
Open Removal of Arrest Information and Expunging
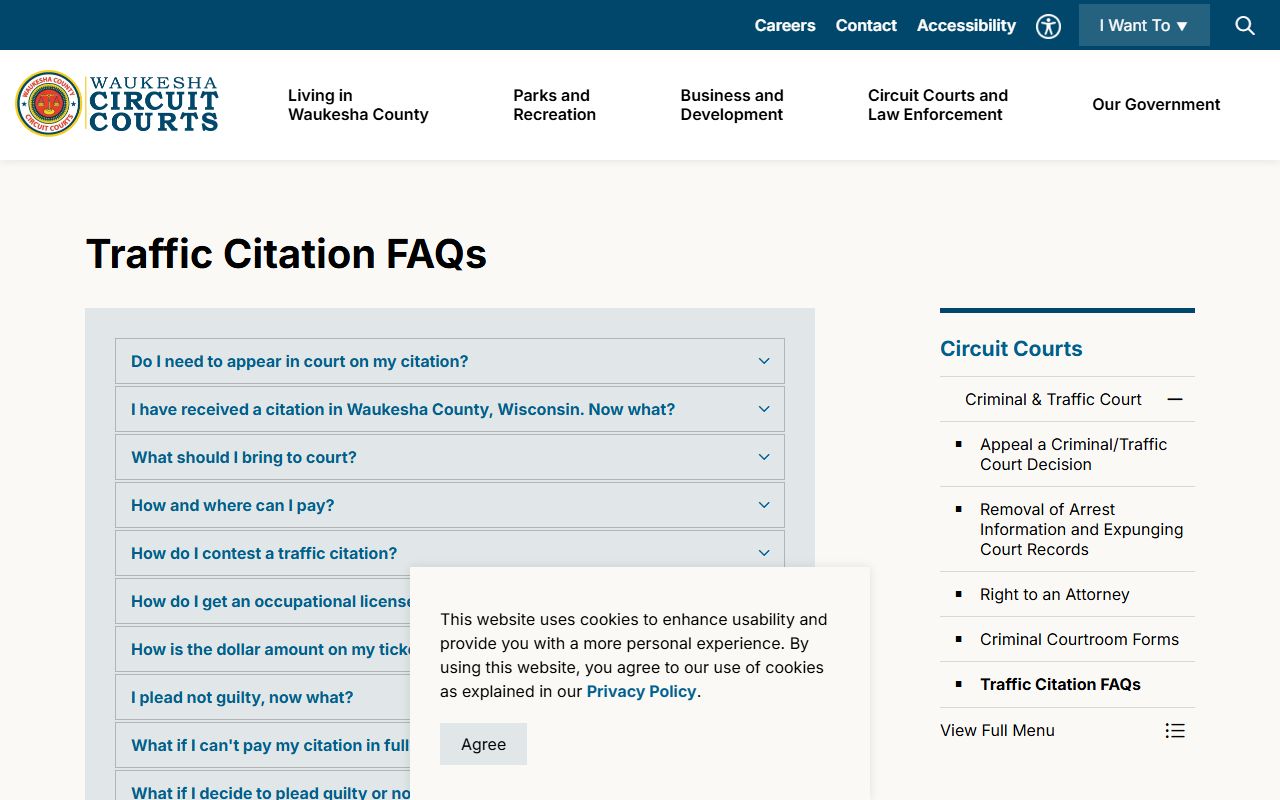[x=1081, y=529]
